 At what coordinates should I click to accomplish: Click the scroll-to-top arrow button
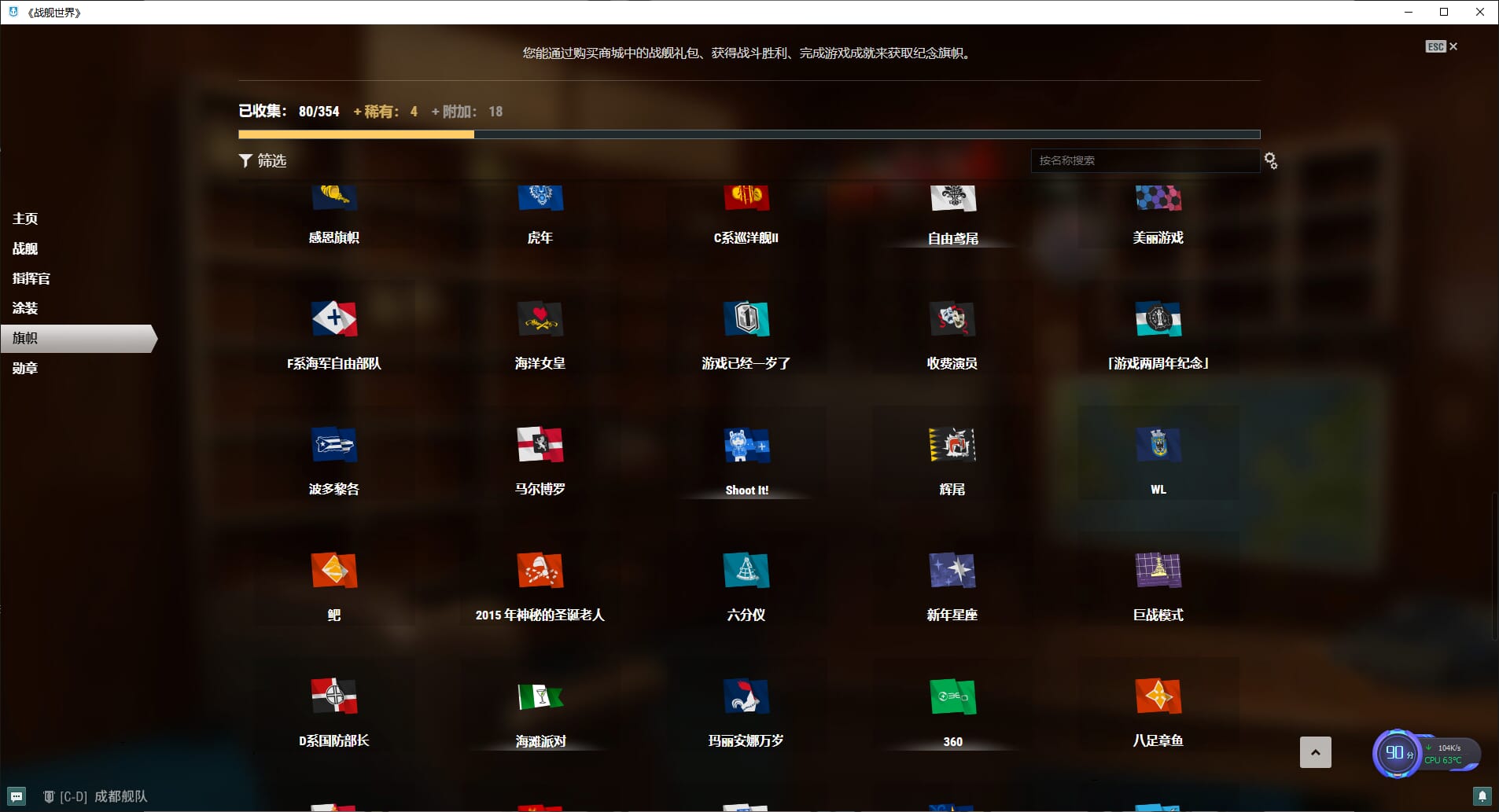coord(1315,752)
